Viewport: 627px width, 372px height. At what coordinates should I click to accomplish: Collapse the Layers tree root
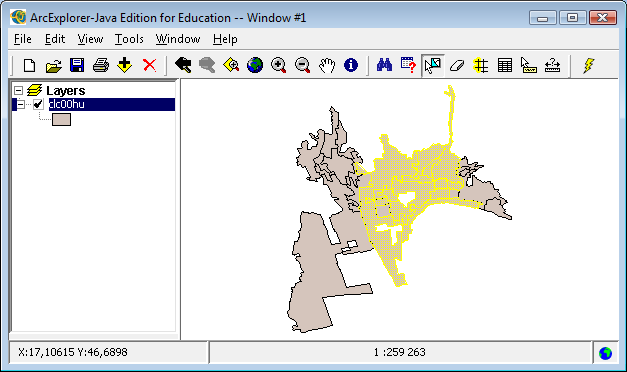point(18,90)
